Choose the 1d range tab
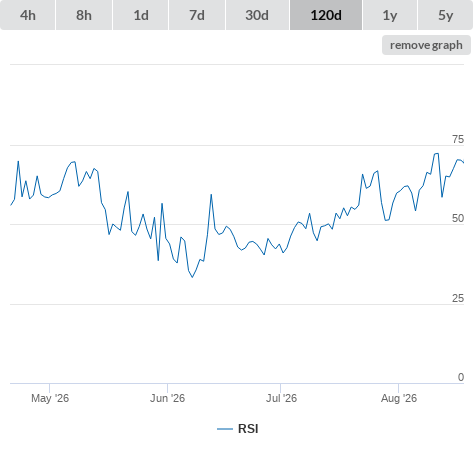The height and width of the screenshot is (455, 474). point(141,15)
